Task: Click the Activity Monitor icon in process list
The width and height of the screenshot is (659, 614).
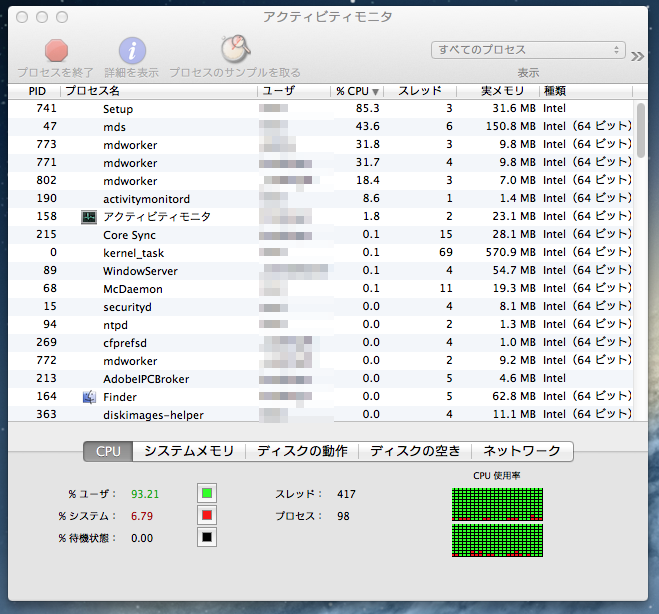Action: [x=89, y=217]
